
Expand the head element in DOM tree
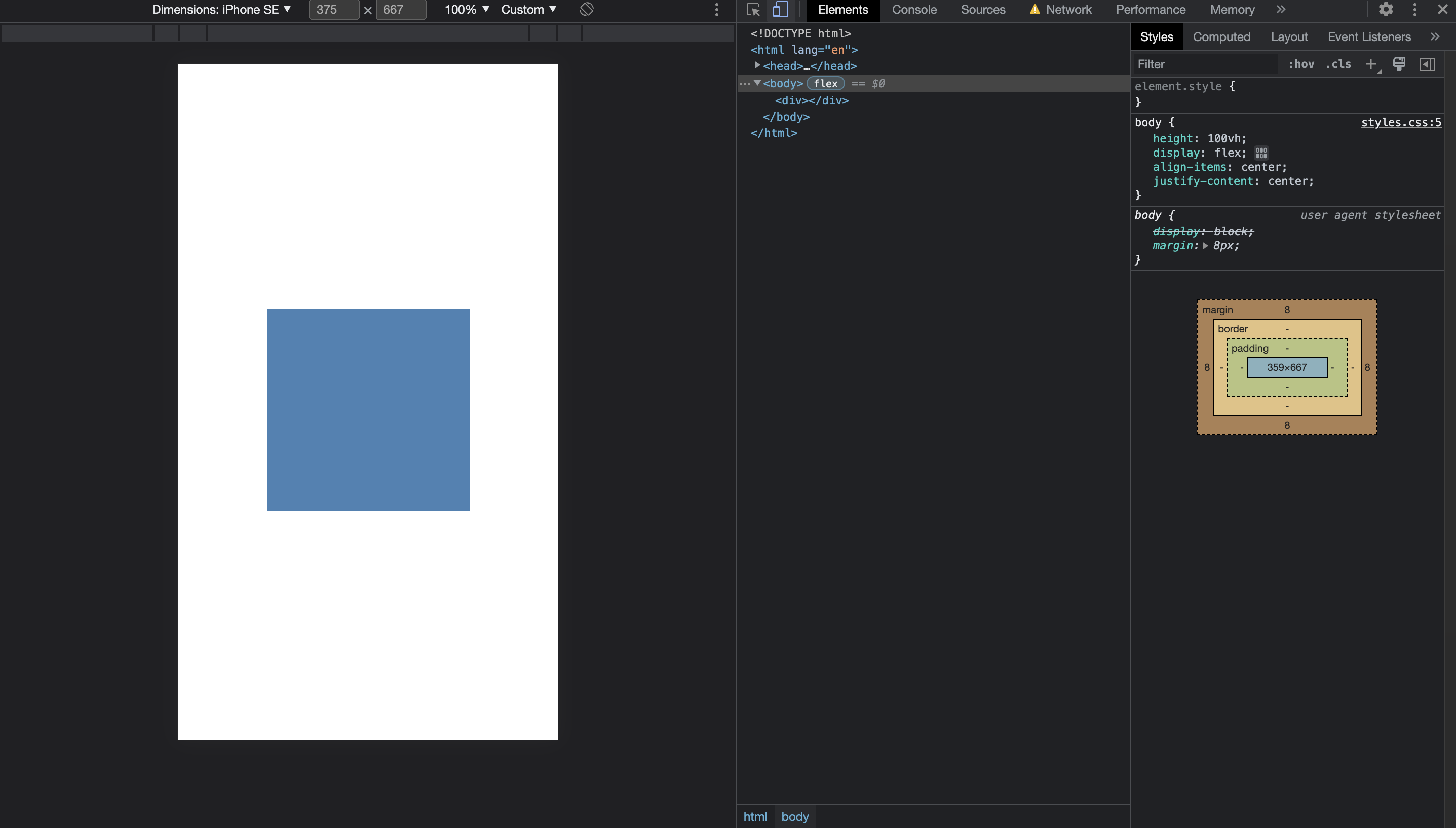pyautogui.click(x=757, y=66)
